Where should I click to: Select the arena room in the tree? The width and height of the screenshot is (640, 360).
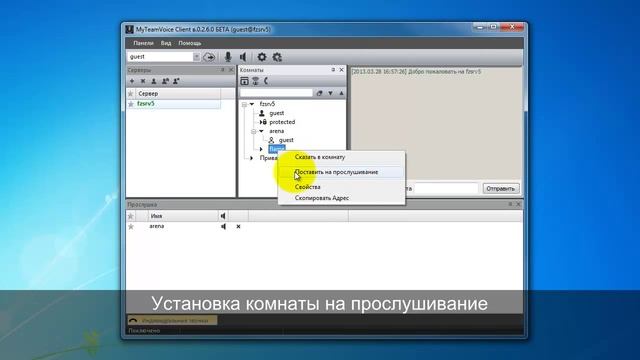click(x=276, y=131)
